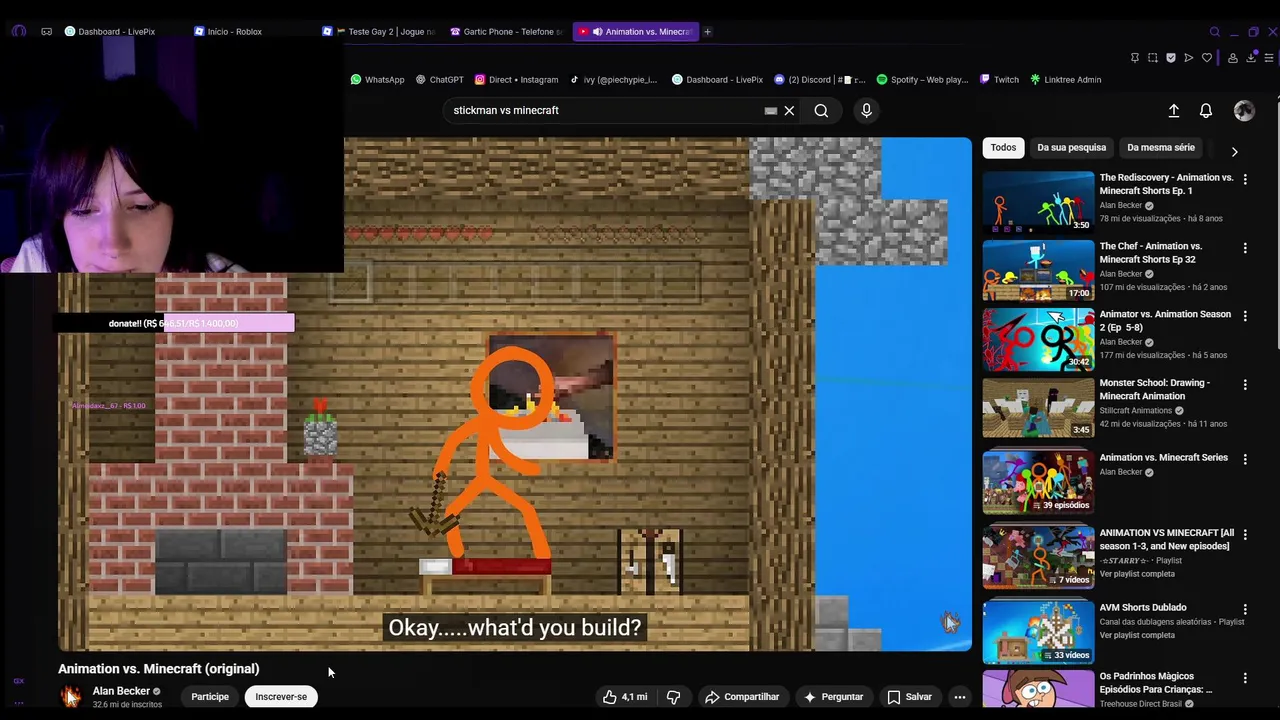Open the YouTube account avatar menu
This screenshot has height=720, width=1280.
[1244, 111]
